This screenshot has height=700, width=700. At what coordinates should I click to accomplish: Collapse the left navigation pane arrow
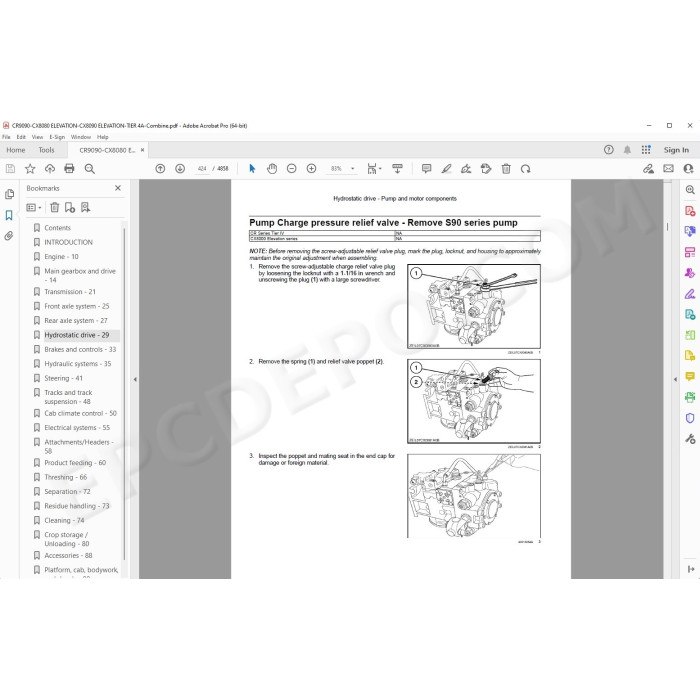point(135,379)
